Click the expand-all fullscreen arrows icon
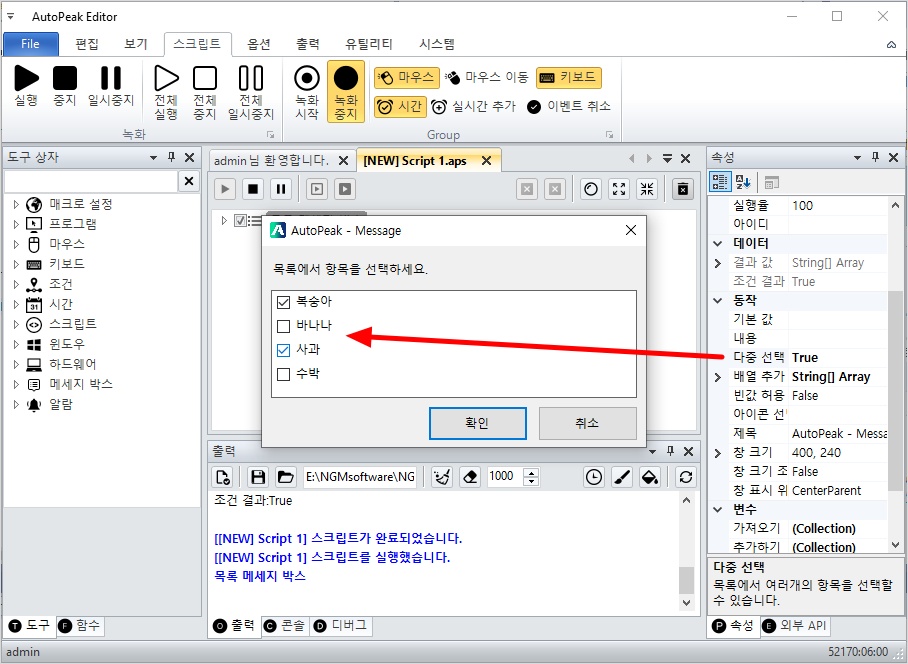The width and height of the screenshot is (908, 664). (x=619, y=189)
